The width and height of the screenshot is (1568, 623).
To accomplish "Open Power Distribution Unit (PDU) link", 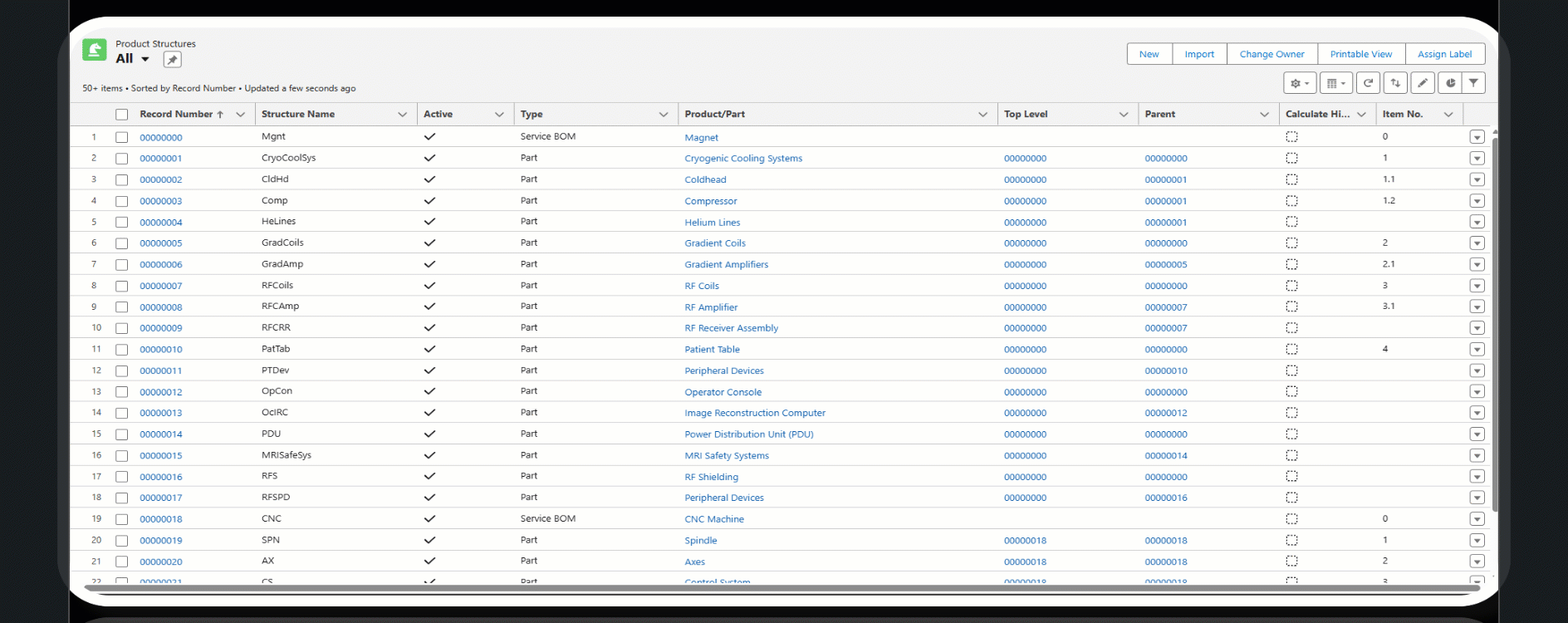I will click(x=749, y=434).
